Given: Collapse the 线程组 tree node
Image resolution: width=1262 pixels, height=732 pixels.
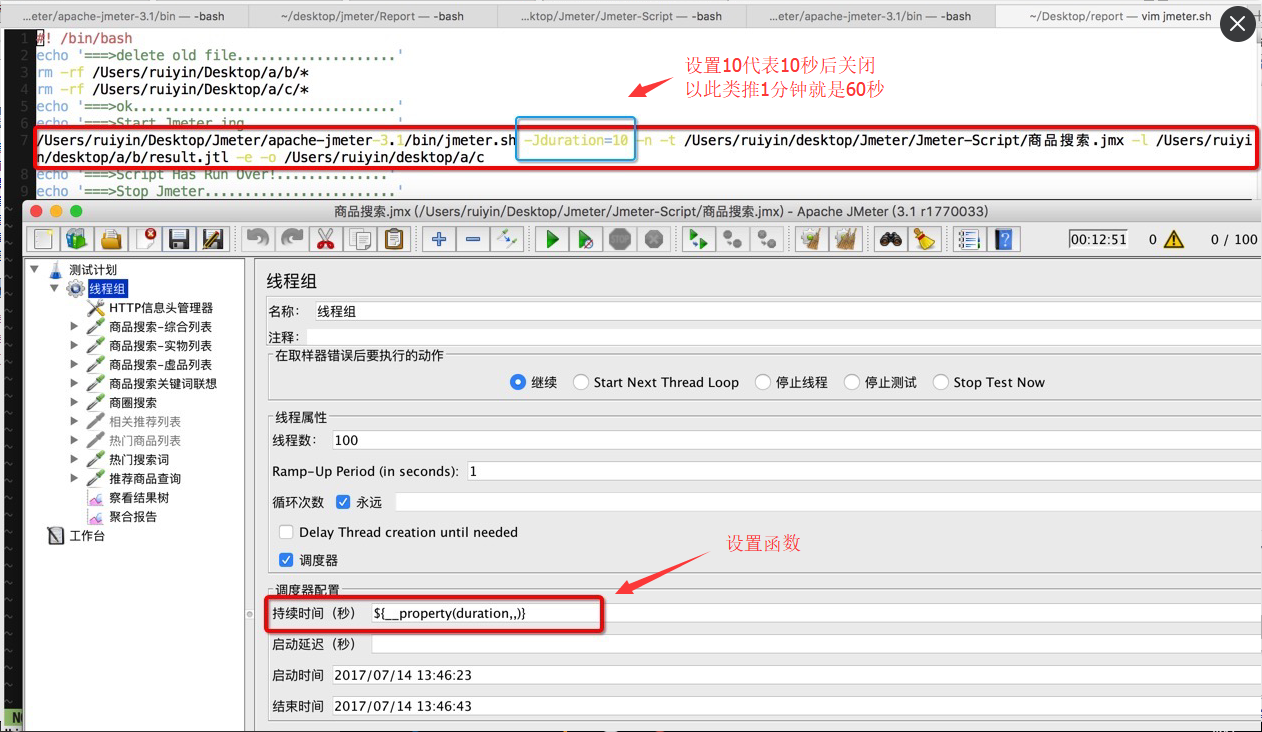Looking at the screenshot, I should 54,288.
